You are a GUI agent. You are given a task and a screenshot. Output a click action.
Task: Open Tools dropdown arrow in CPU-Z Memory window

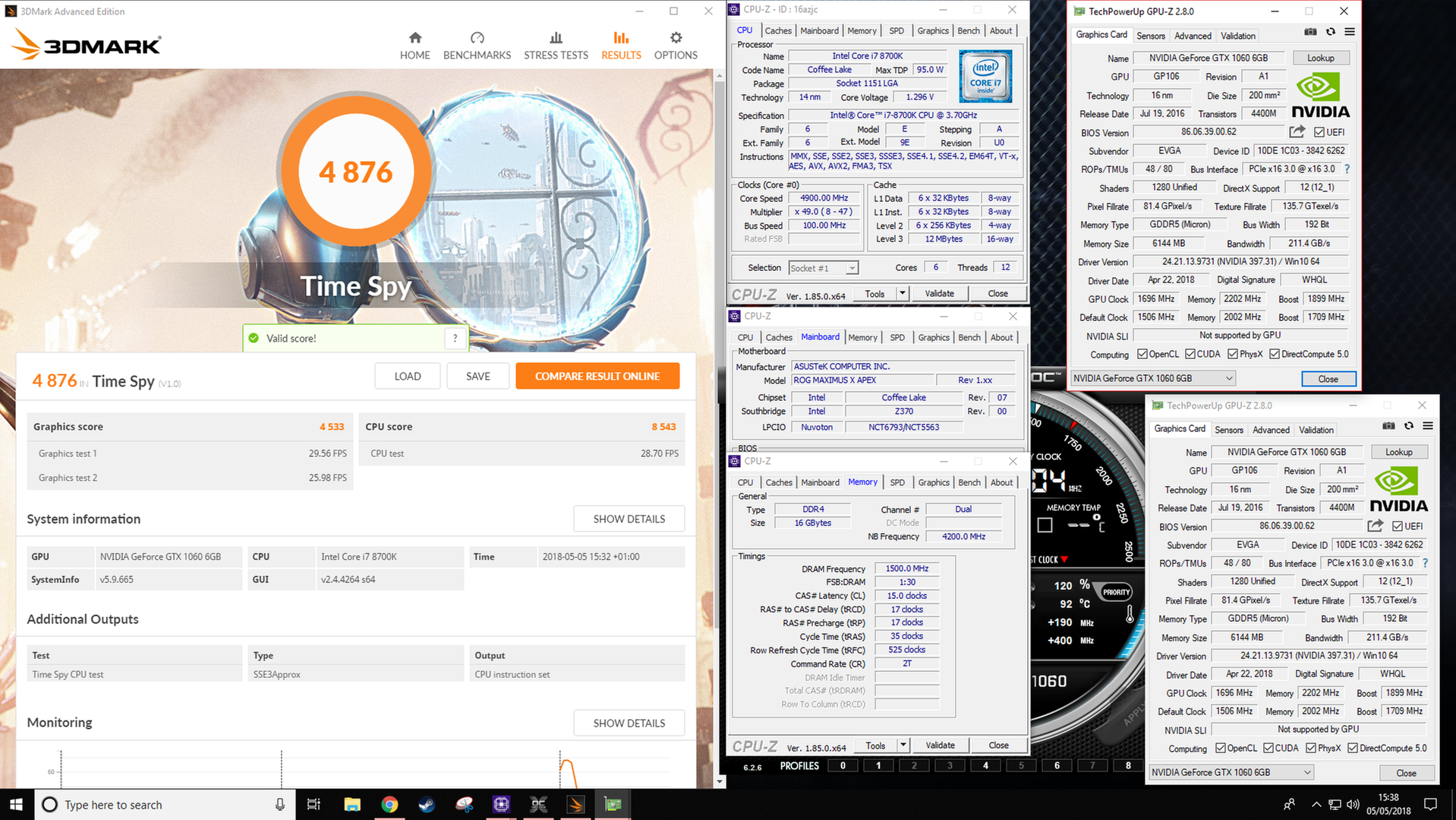point(903,746)
